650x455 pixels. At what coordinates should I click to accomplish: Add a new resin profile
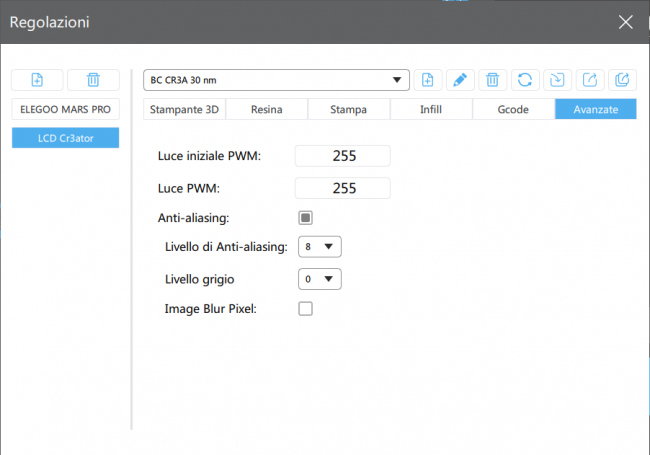point(428,80)
